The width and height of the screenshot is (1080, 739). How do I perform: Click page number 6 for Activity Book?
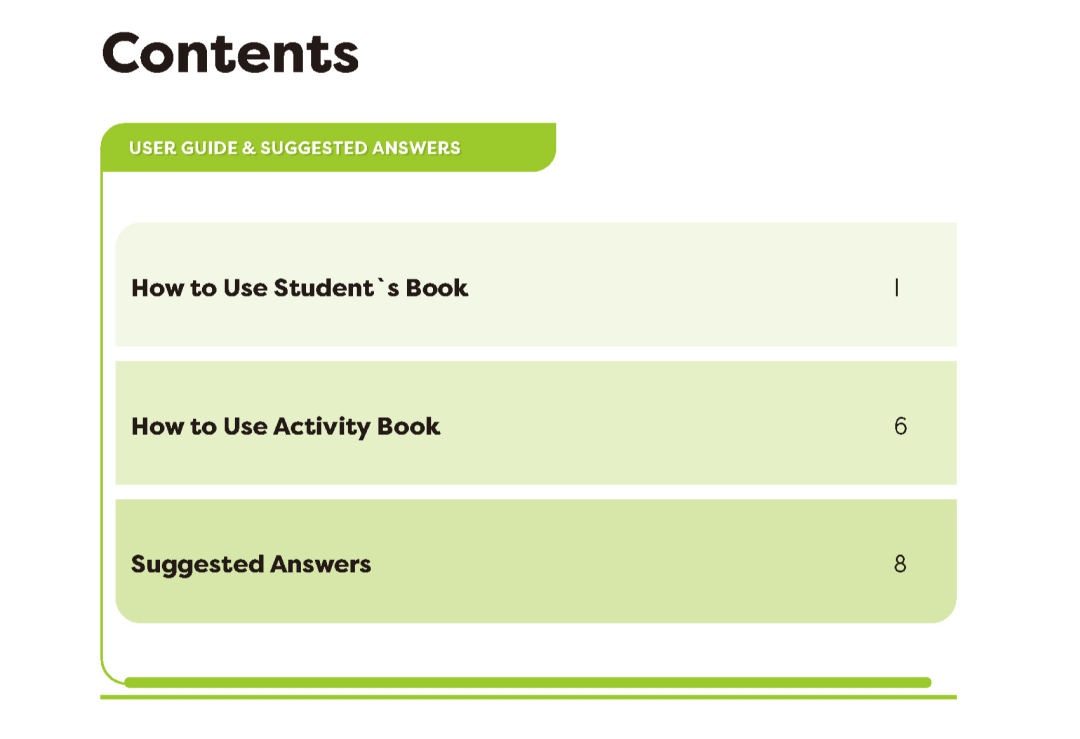(900, 426)
